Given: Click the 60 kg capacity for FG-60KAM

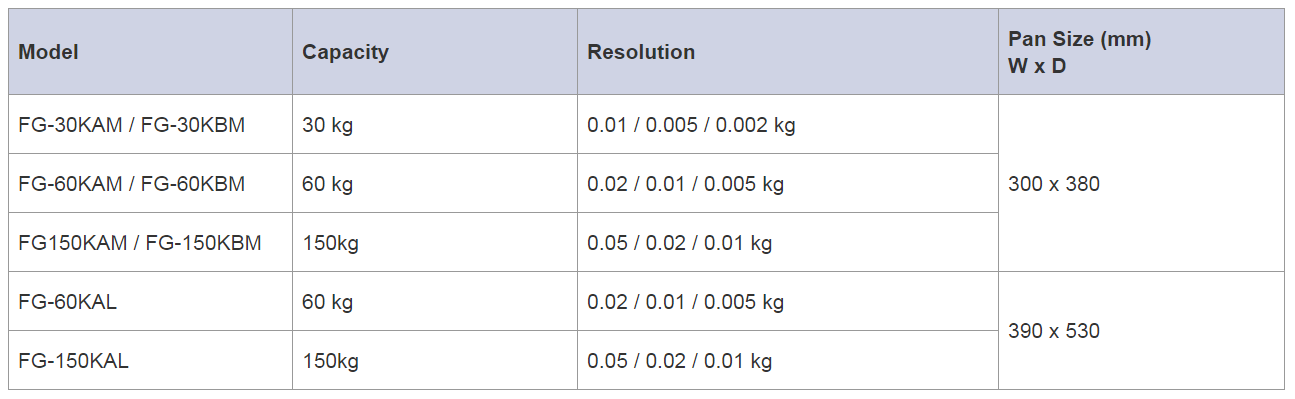Looking at the screenshot, I should click(435, 184).
